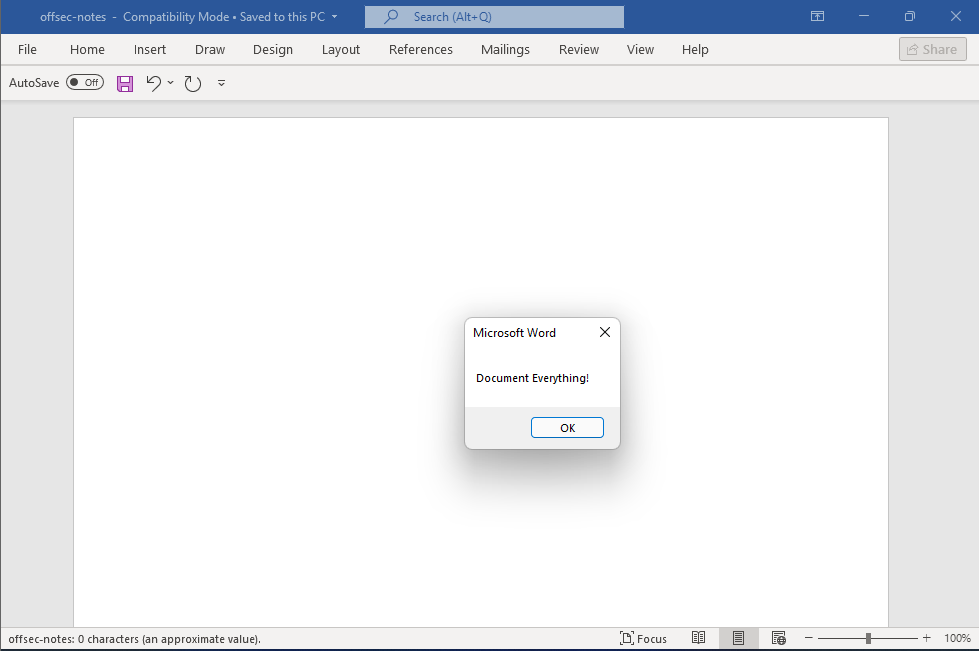Open the File menu
Screen dimensions: 979x651
point(26,49)
